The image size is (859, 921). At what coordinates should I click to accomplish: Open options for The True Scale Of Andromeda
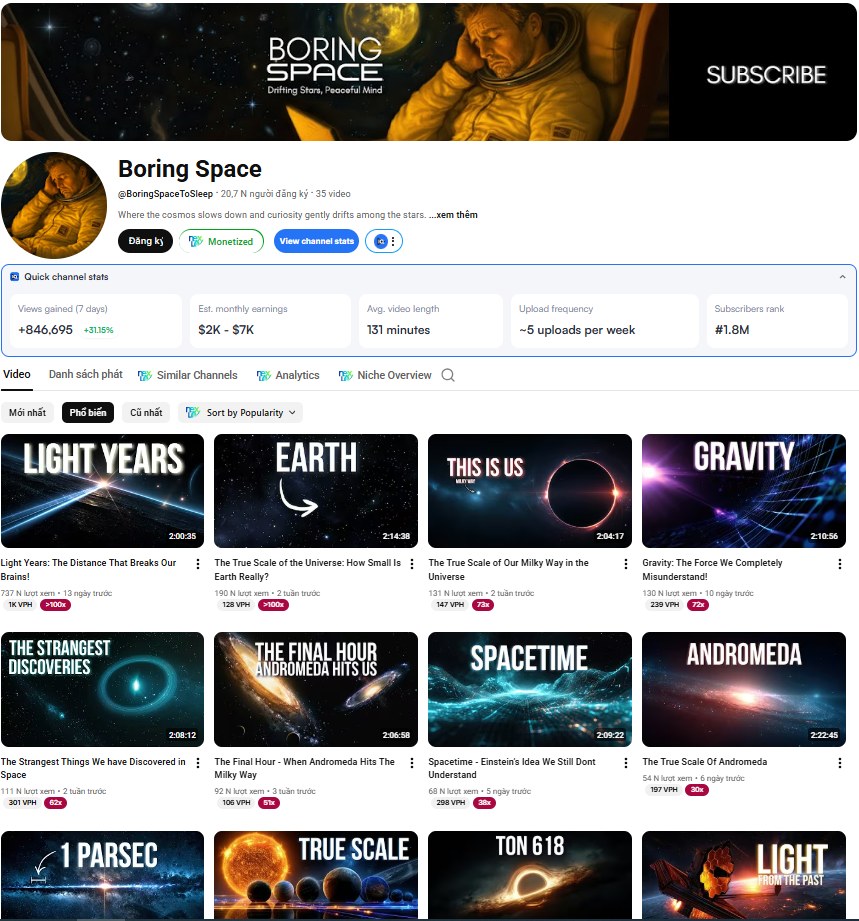coord(840,762)
